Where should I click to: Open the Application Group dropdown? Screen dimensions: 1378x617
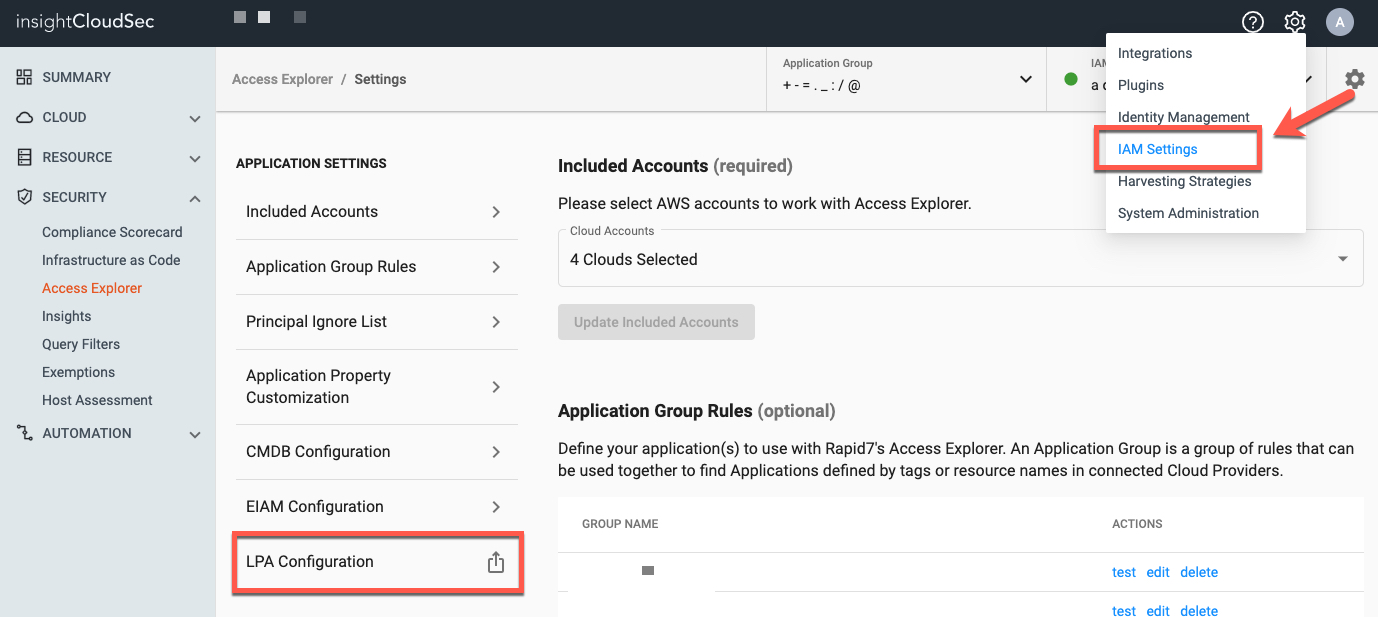[x=1025, y=79]
